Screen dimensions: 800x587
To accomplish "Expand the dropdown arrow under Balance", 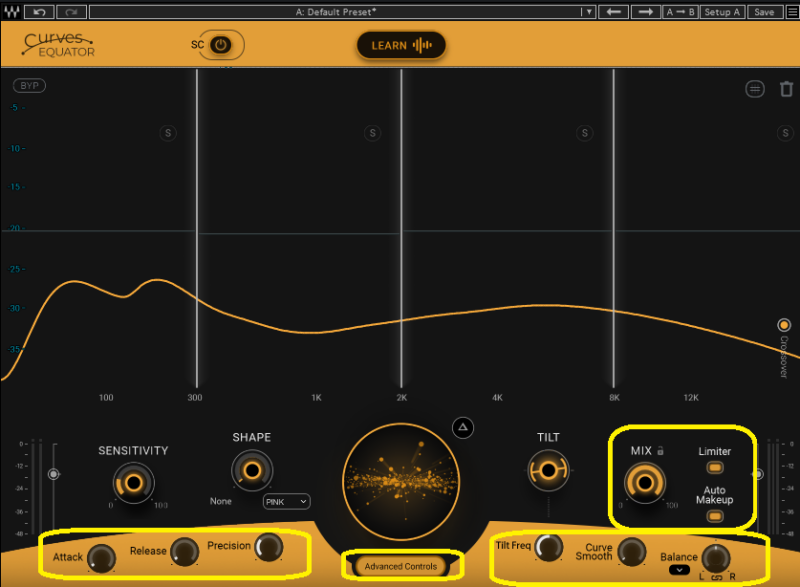I will pos(679,570).
